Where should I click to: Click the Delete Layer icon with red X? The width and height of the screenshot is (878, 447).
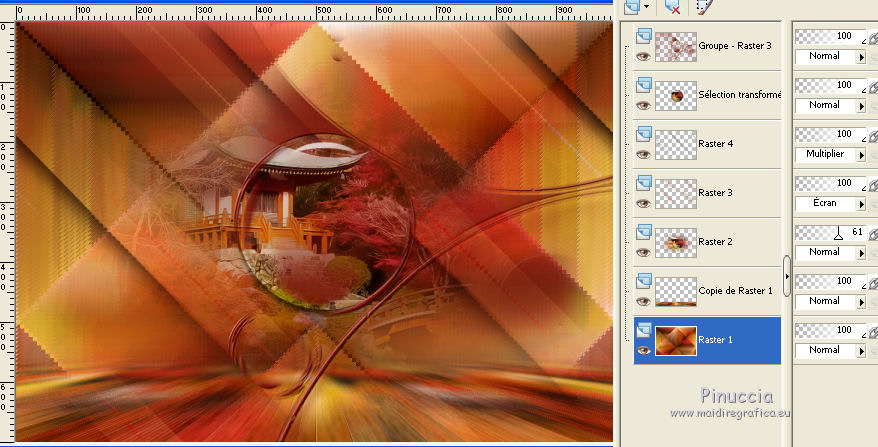point(672,6)
